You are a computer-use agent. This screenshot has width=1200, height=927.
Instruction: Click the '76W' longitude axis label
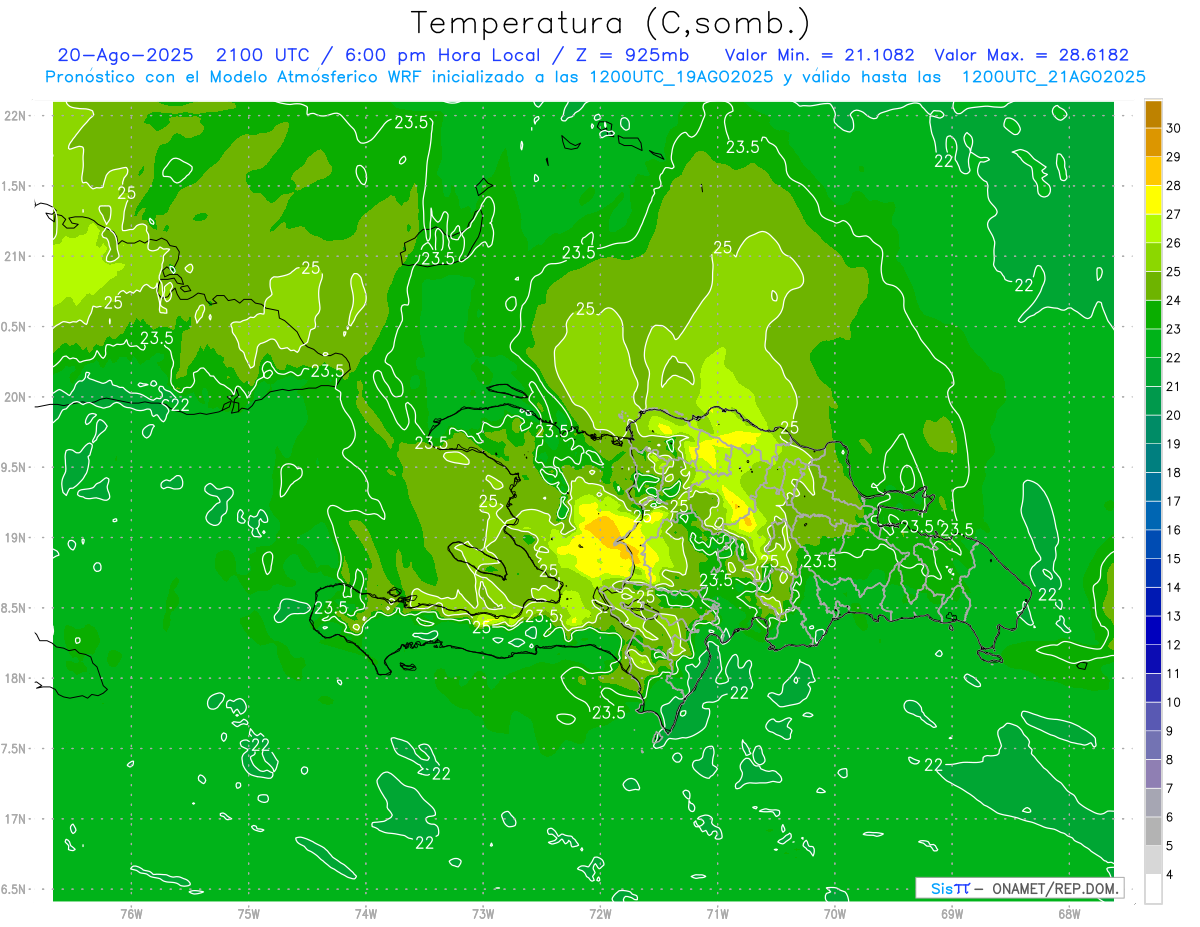[x=131, y=914]
